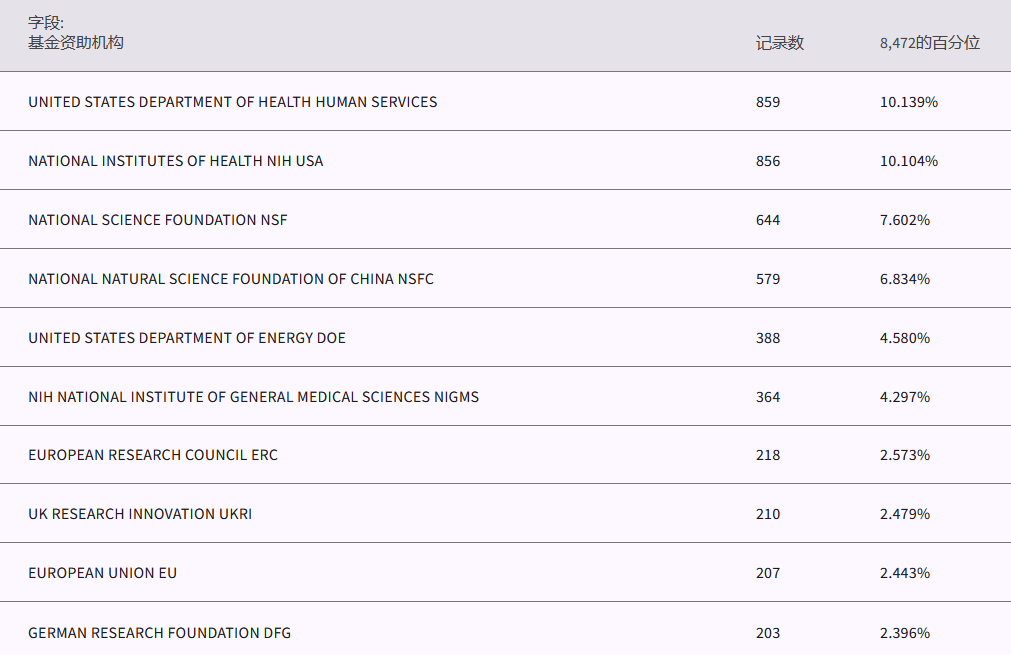The height and width of the screenshot is (655, 1011).
Task: Click NIH National Institute of General Medical Sciences
Action: click(253, 397)
